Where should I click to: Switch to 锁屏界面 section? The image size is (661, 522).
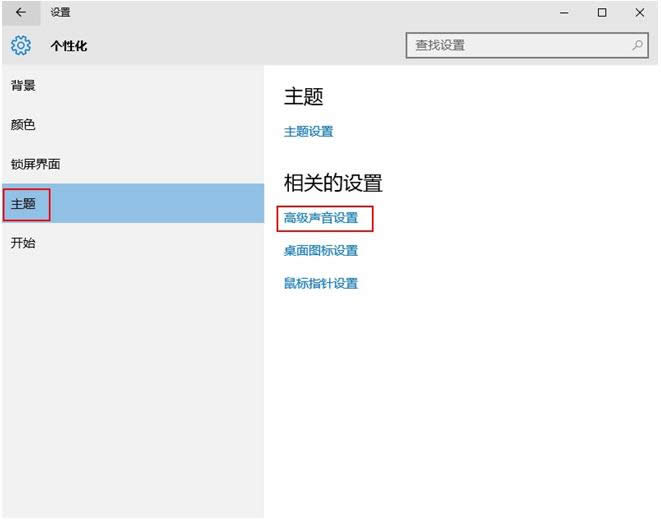tap(133, 164)
